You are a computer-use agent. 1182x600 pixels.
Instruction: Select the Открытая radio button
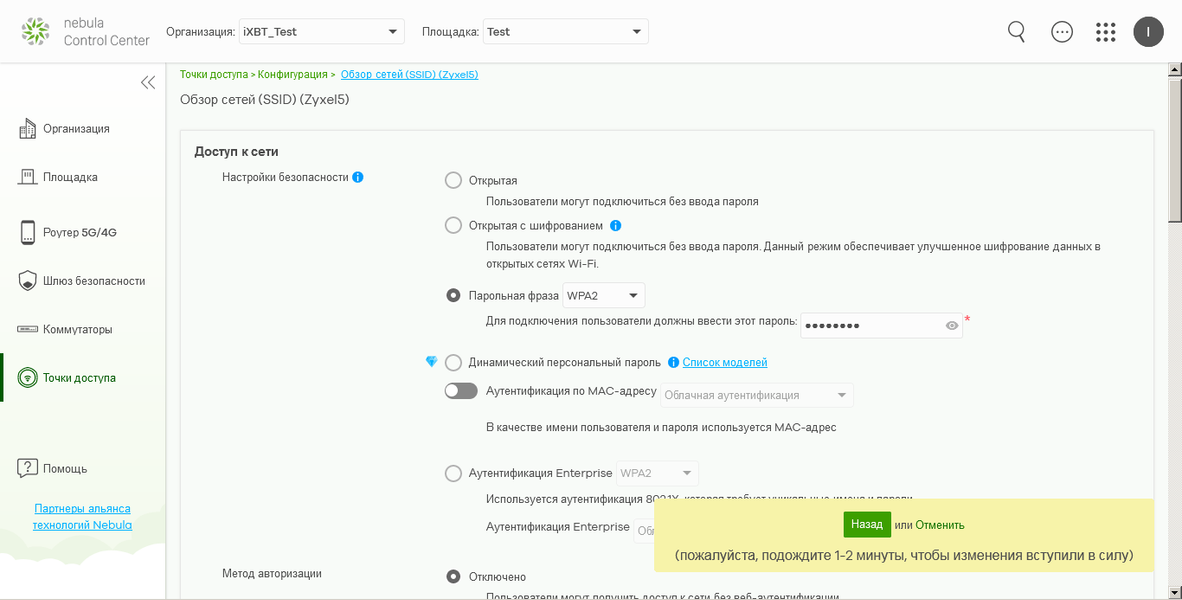click(453, 181)
